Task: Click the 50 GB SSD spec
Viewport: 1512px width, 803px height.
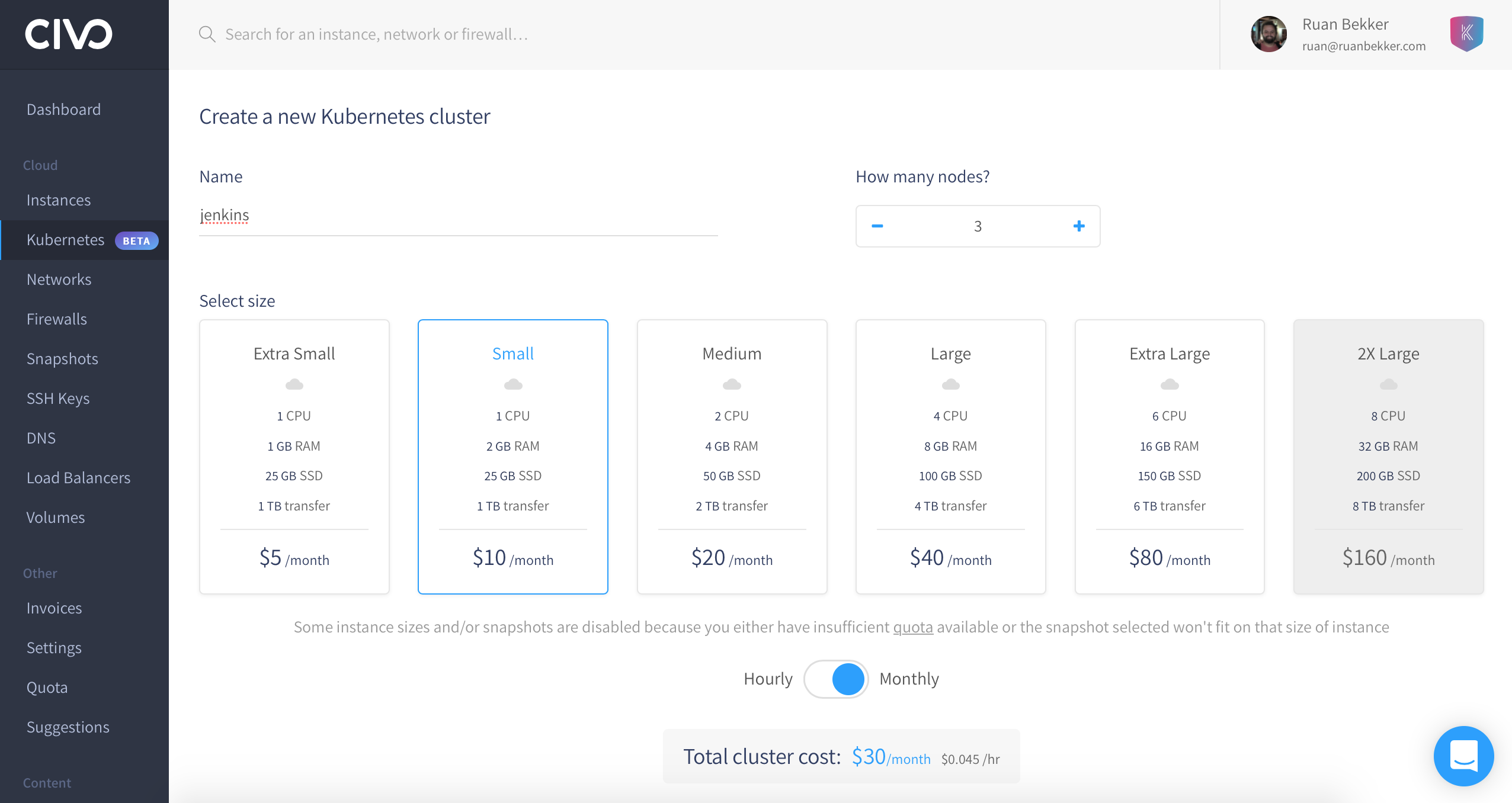Action: click(732, 476)
